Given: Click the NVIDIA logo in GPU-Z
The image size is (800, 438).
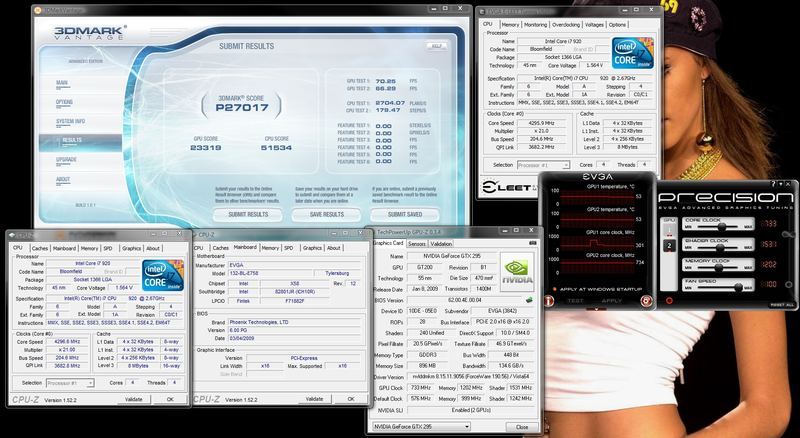Looking at the screenshot, I should click(516, 271).
